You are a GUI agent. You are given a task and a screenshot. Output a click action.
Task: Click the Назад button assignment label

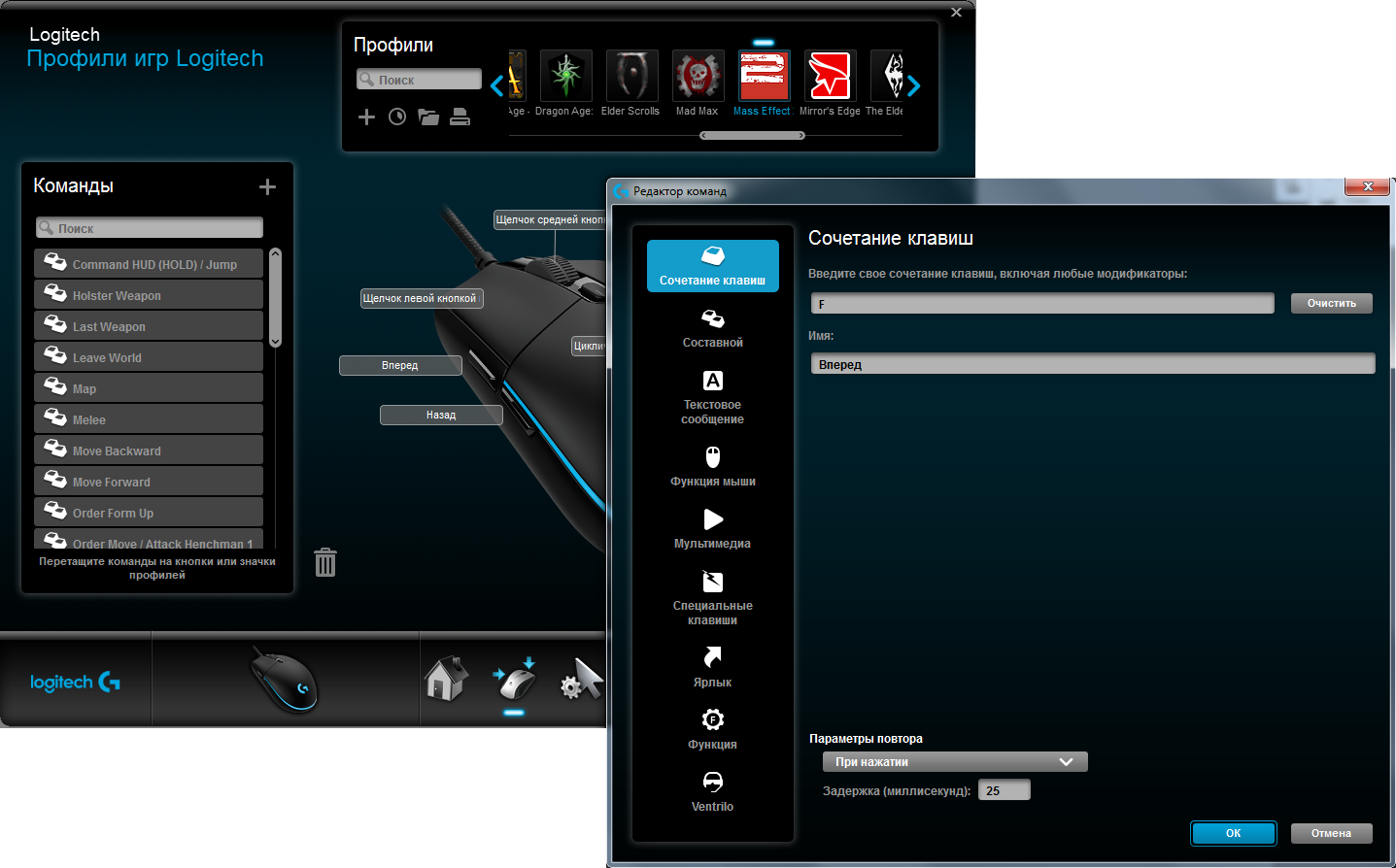(441, 415)
